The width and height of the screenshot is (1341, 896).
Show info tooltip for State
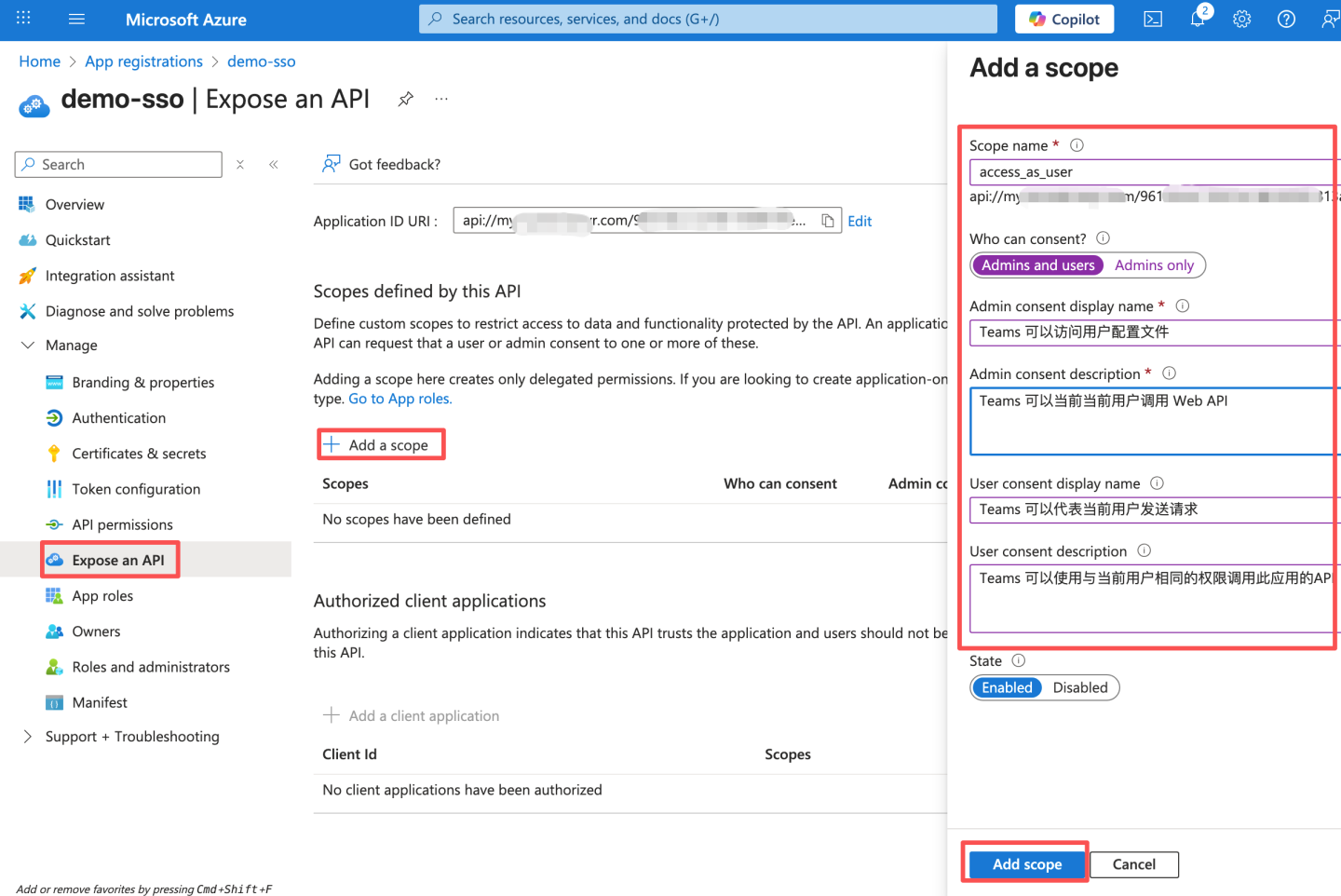pyautogui.click(x=1019, y=661)
